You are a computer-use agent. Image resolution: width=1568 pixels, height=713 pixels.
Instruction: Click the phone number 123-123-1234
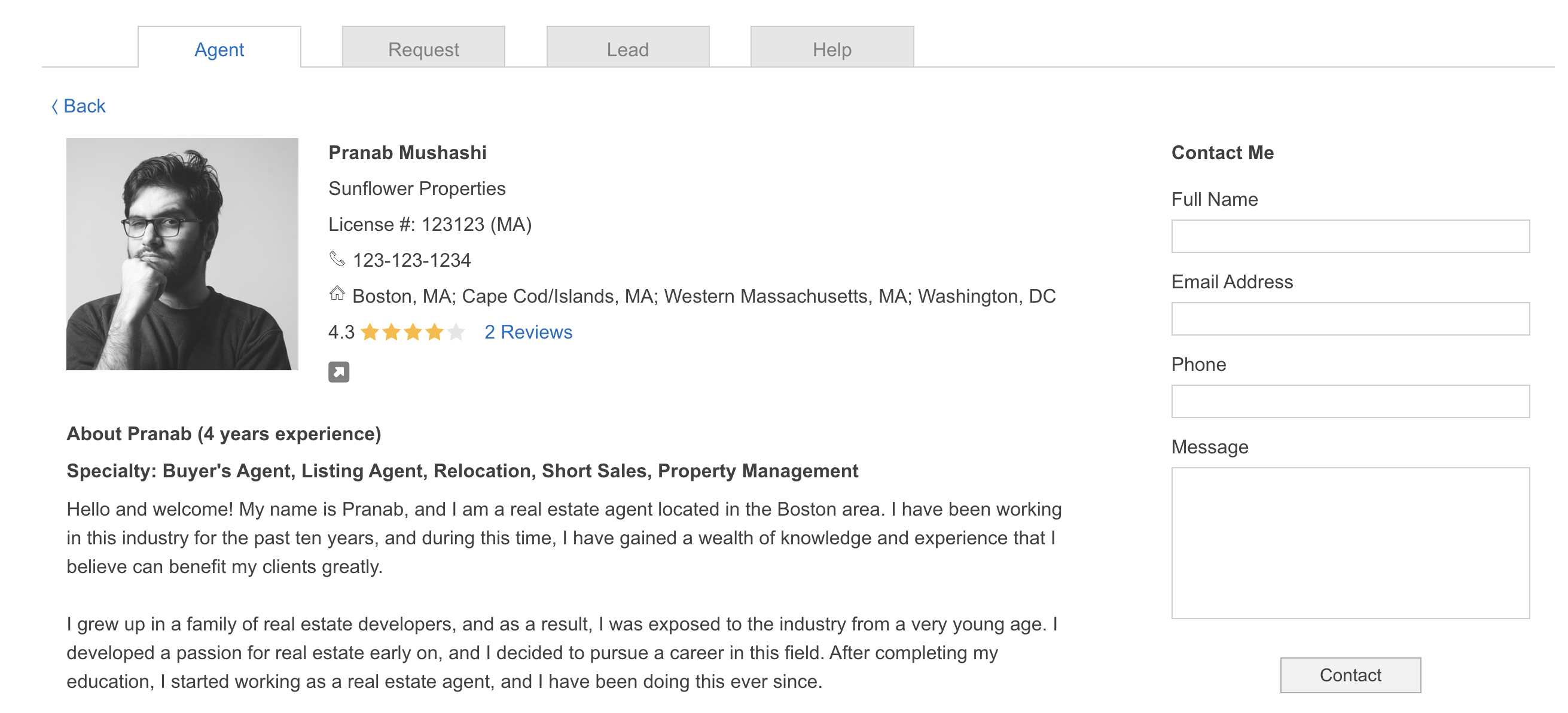coord(411,261)
